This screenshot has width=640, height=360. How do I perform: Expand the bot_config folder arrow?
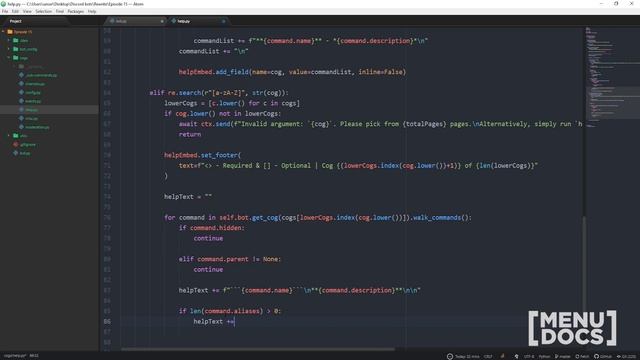[9, 49]
